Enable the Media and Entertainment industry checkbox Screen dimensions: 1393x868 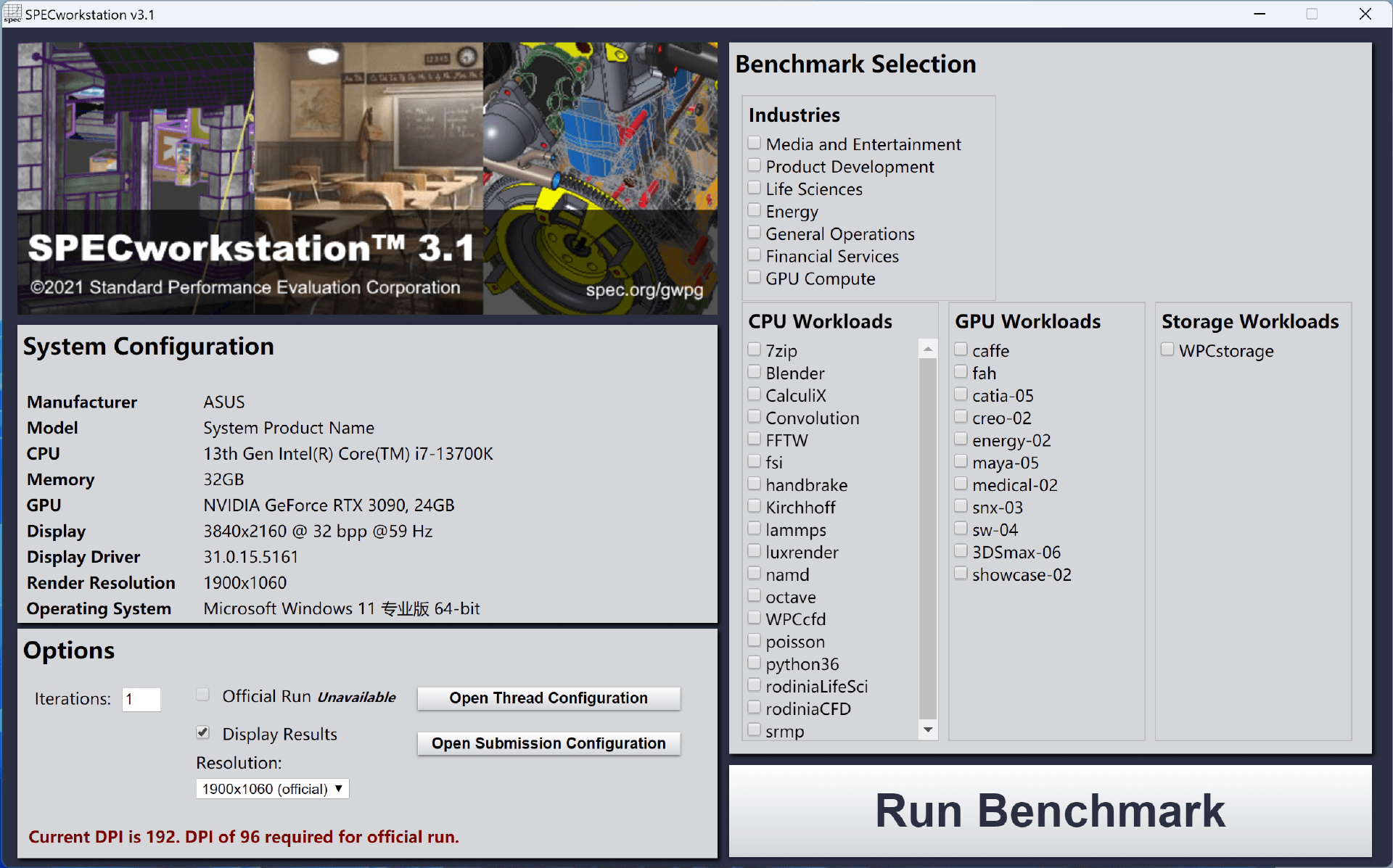click(755, 144)
